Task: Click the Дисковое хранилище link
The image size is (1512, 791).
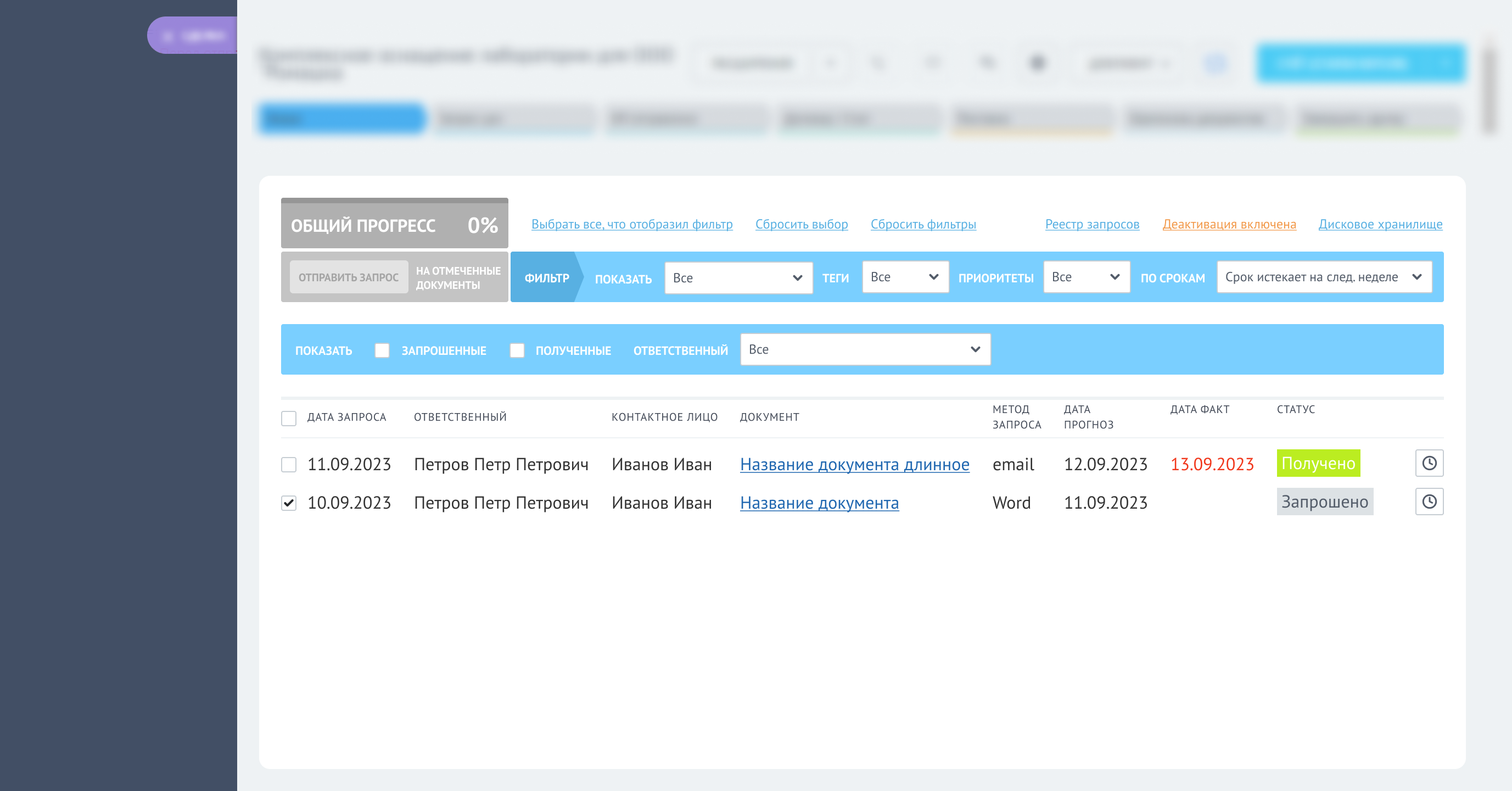Action: pos(1380,224)
